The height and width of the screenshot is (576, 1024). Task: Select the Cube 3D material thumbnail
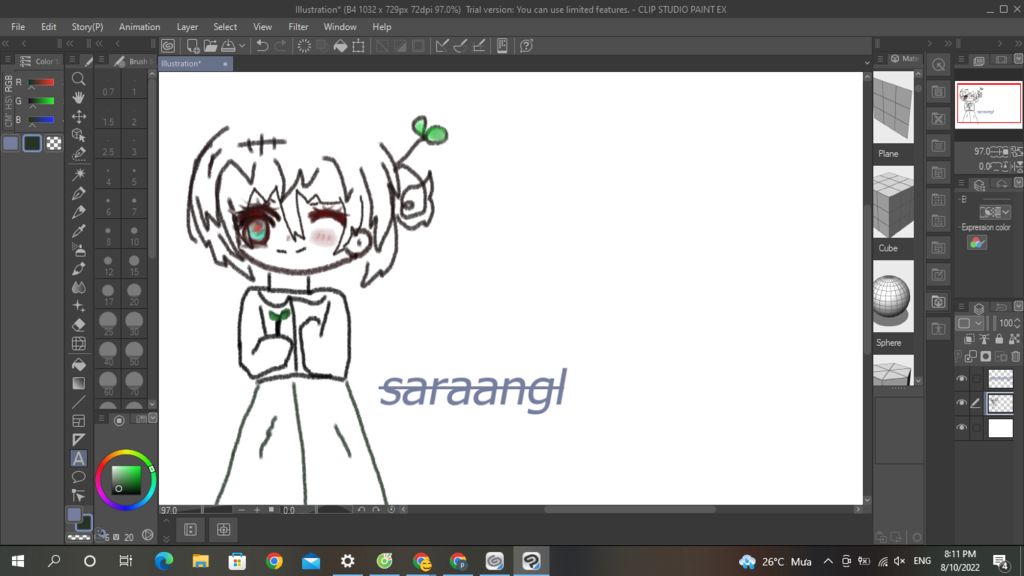893,202
